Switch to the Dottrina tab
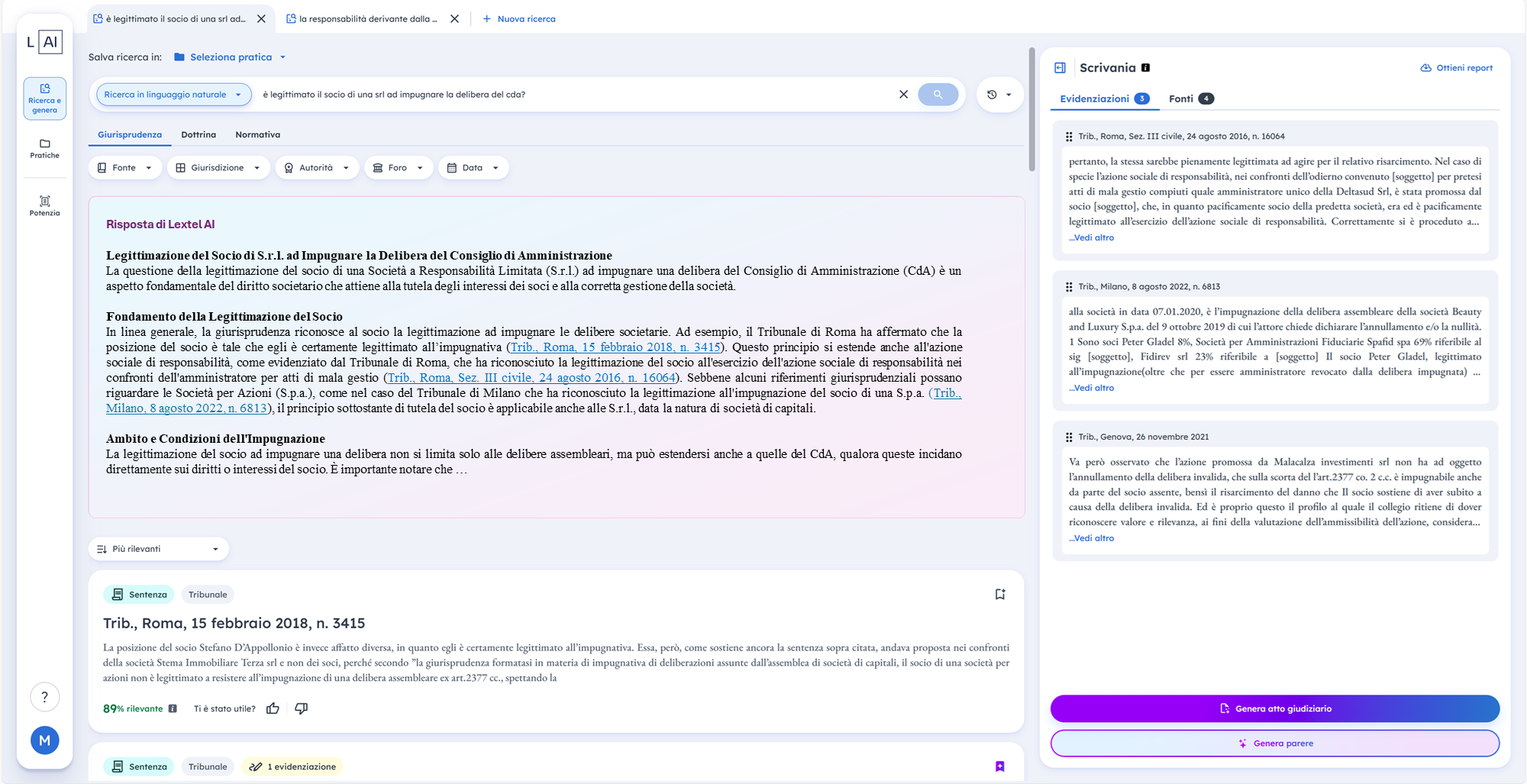Viewport: 1527px width, 784px height. 199,135
